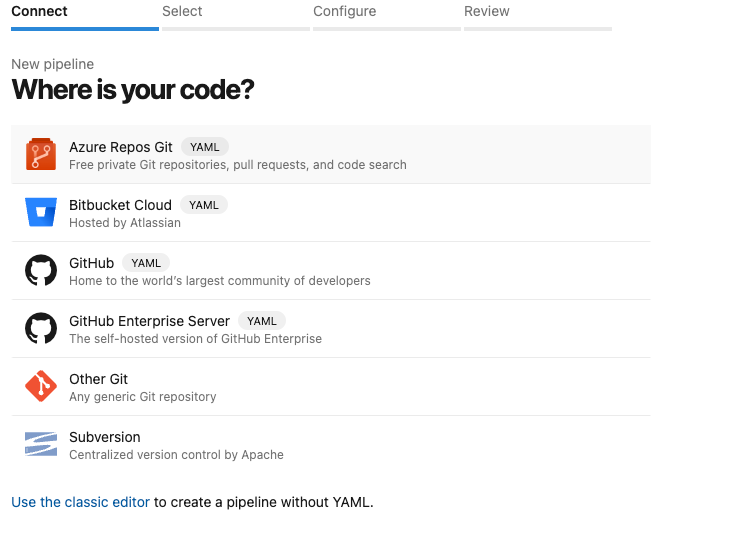Viewport: 732px width, 539px height.
Task: Click 'Any generic Git repository' description
Action: [143, 397]
